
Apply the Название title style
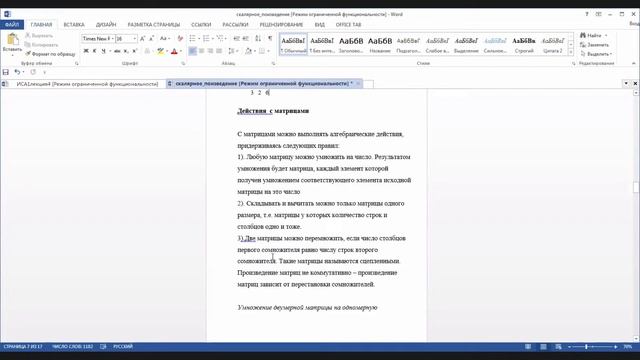(380, 44)
